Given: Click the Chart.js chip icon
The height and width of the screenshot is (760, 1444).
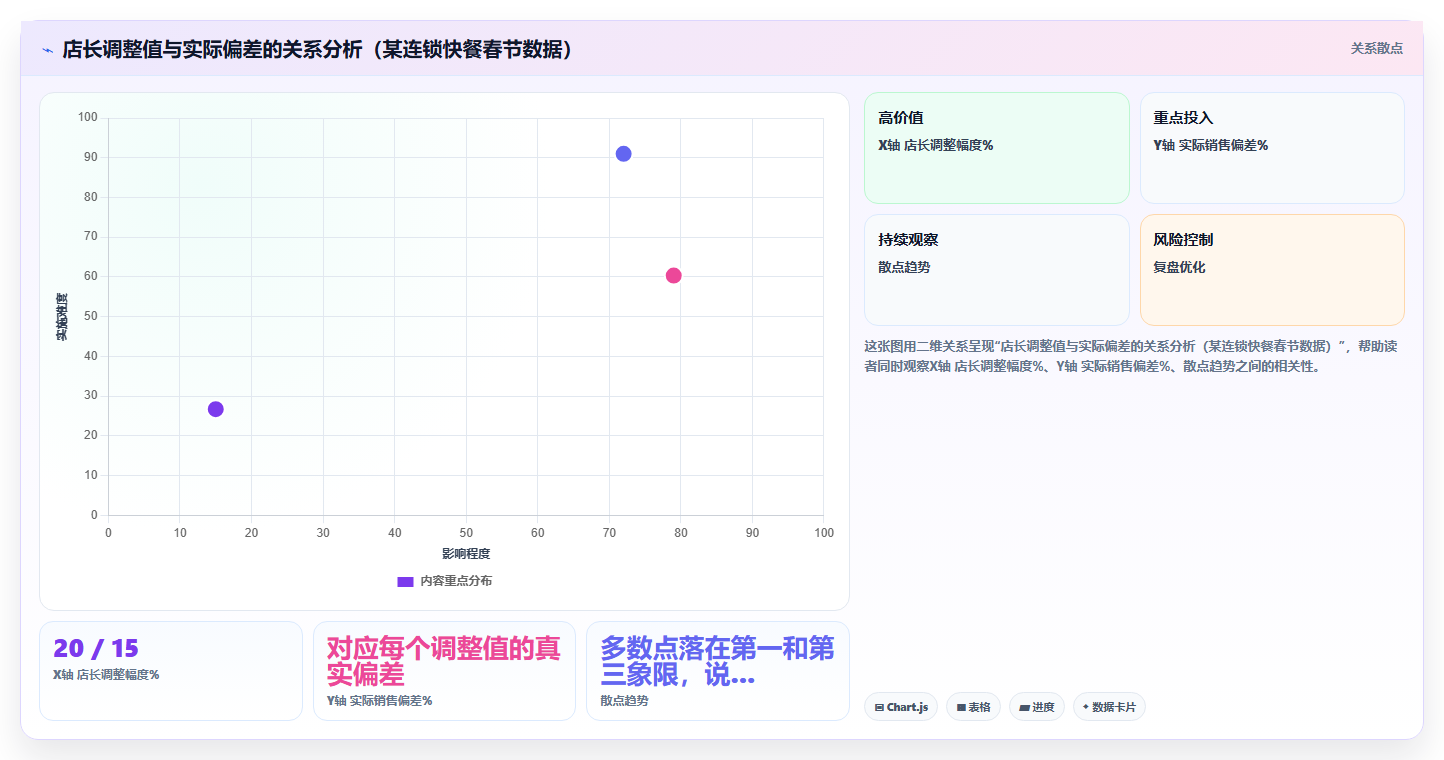Looking at the screenshot, I should click(879, 708).
